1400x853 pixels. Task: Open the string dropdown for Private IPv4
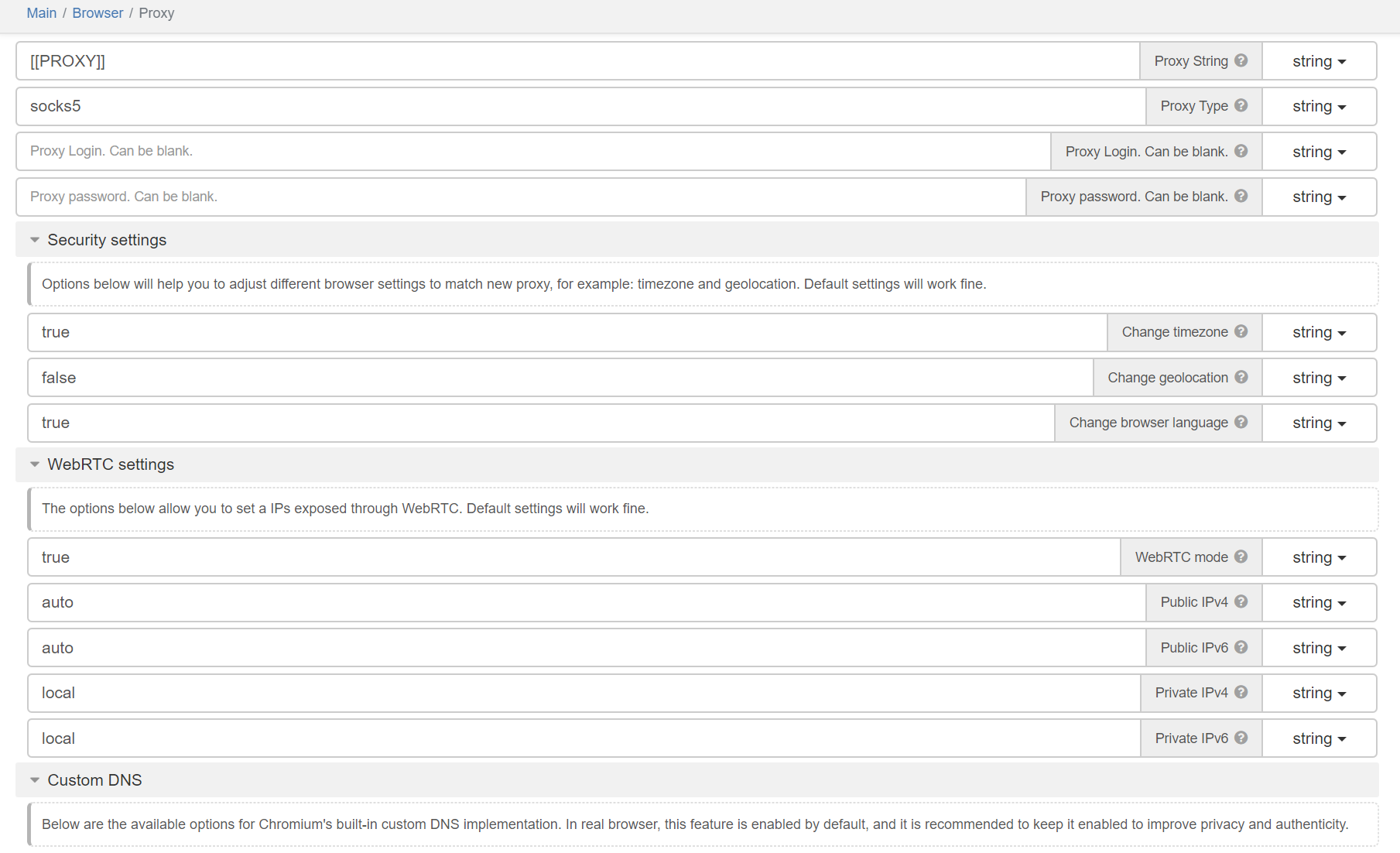tap(1319, 693)
